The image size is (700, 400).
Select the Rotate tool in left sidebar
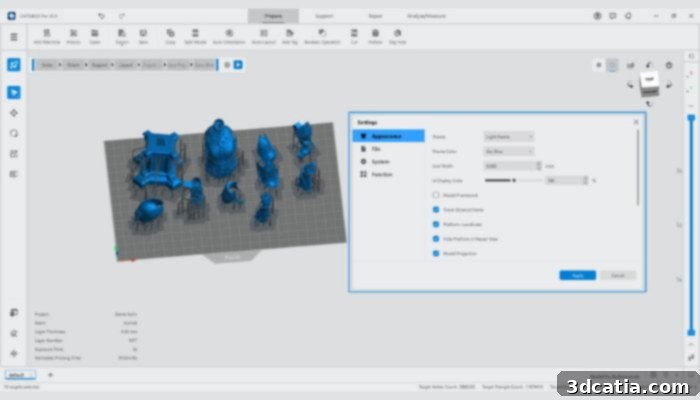click(14, 133)
